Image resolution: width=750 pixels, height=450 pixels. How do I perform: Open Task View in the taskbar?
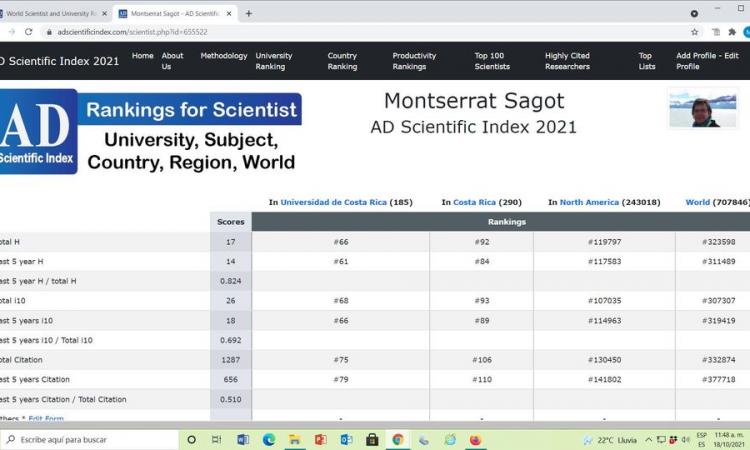tap(217, 439)
